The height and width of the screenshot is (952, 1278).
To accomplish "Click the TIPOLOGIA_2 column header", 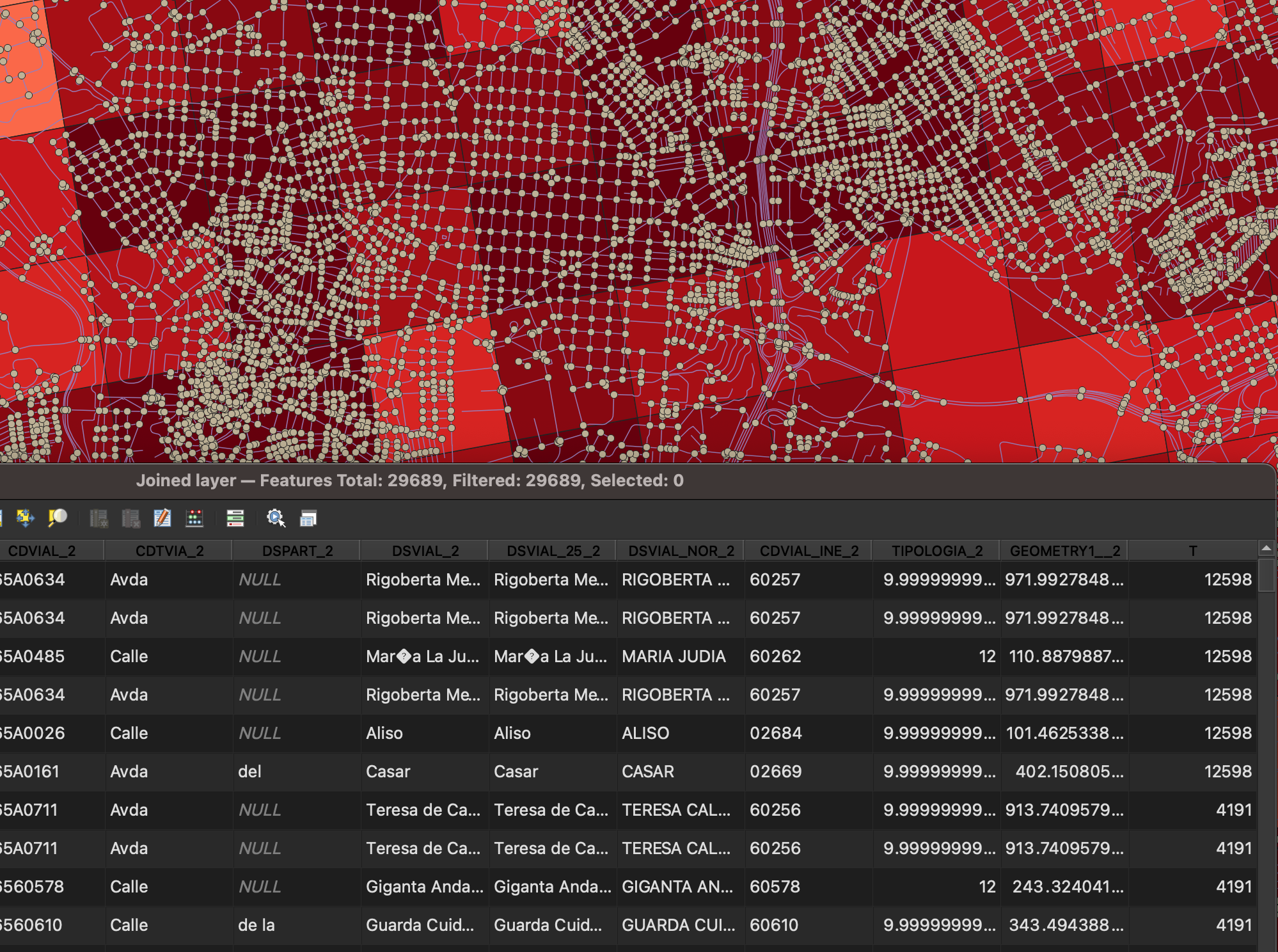I will [936, 551].
